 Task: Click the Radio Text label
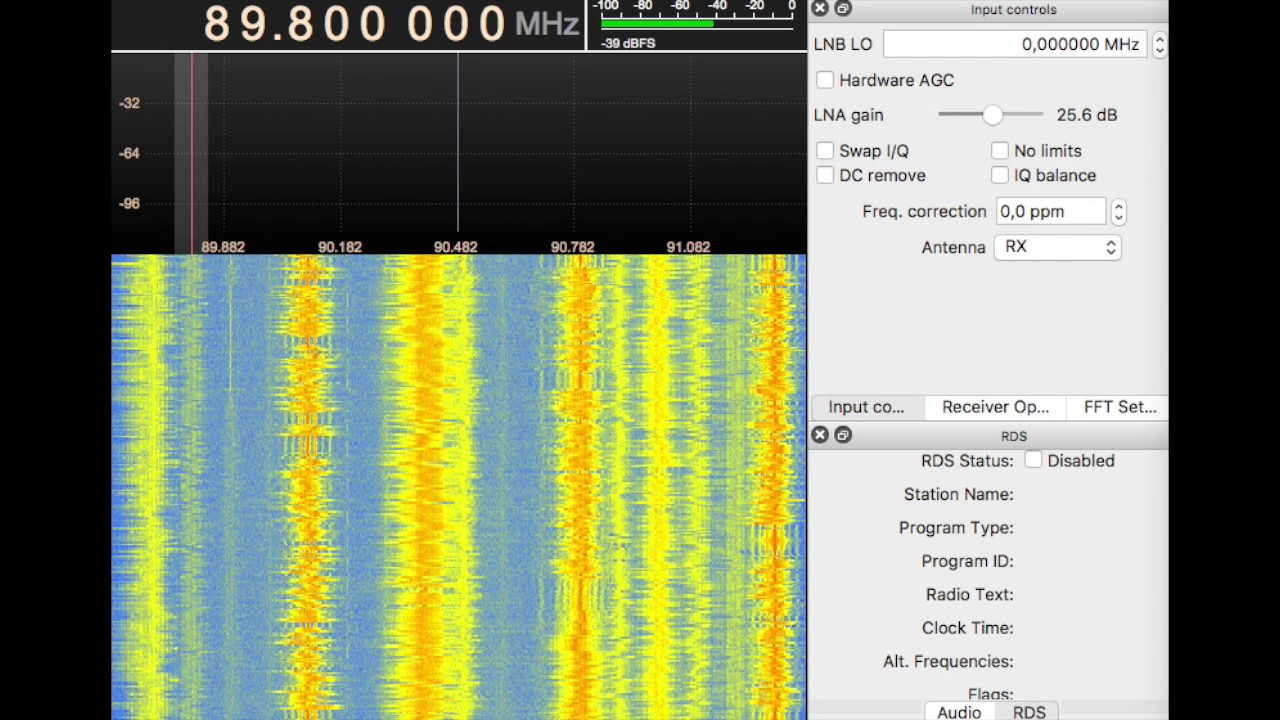(969, 594)
